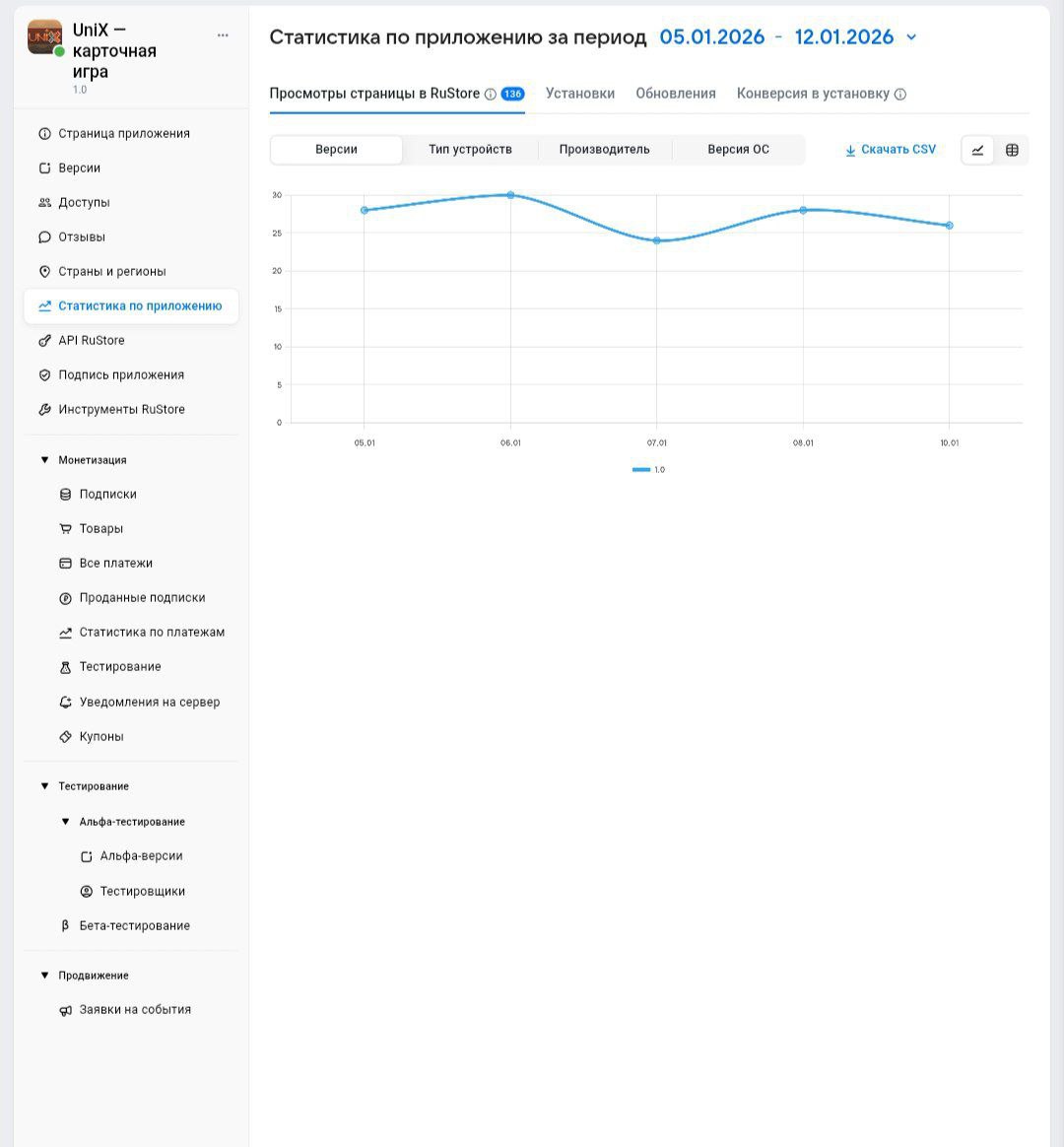This screenshot has width=1064, height=1147.
Task: Open the date period dropdown chevron
Action: [x=911, y=37]
